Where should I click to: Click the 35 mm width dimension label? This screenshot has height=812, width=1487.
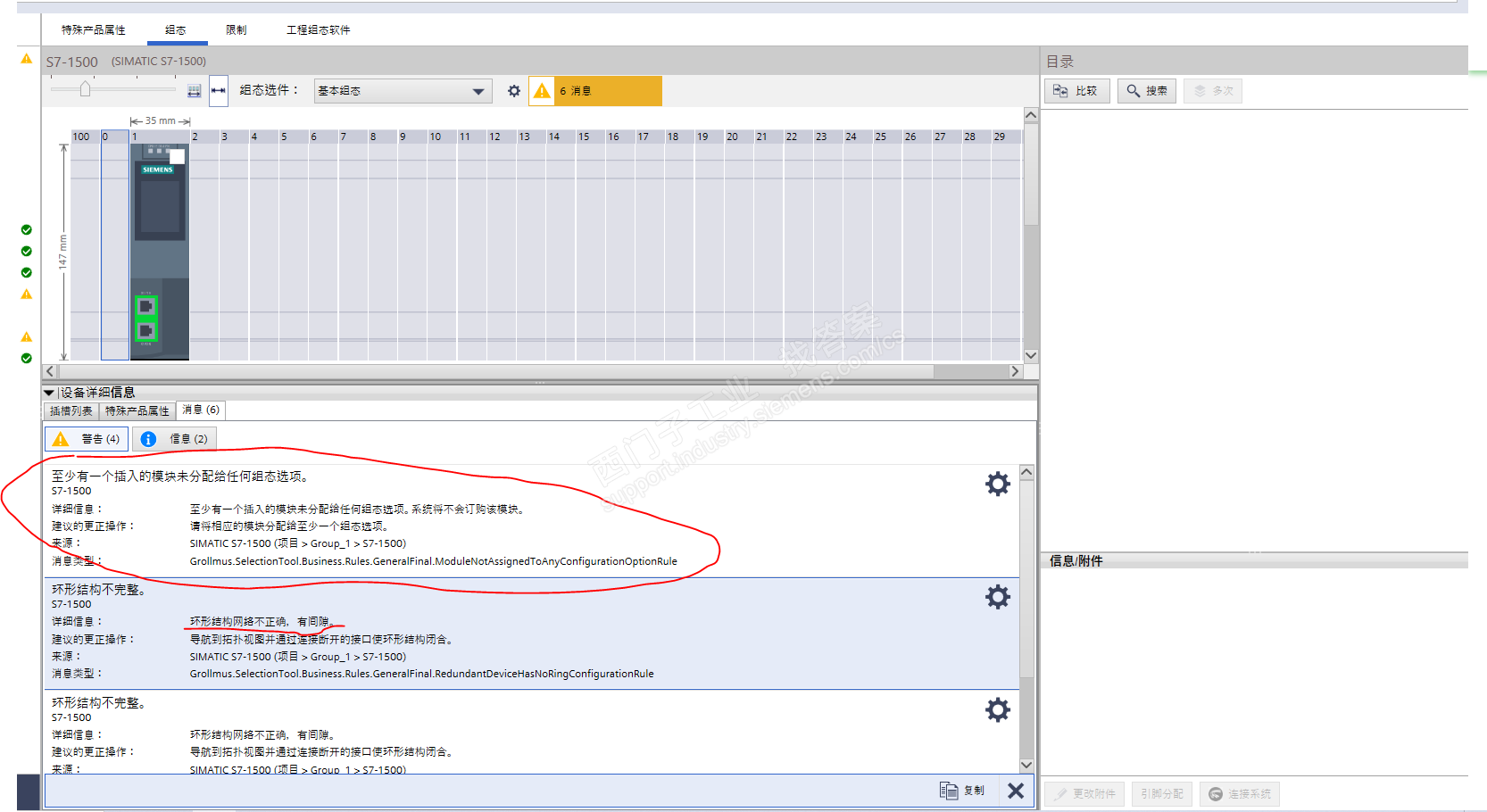(161, 120)
